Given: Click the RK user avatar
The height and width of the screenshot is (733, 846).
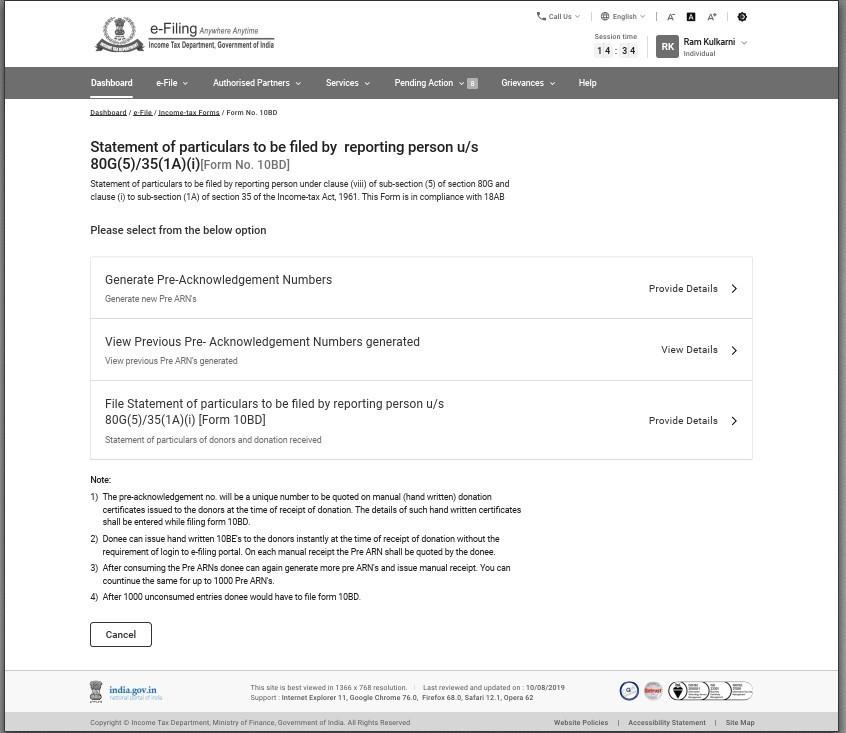Looking at the screenshot, I should pyautogui.click(x=667, y=46).
